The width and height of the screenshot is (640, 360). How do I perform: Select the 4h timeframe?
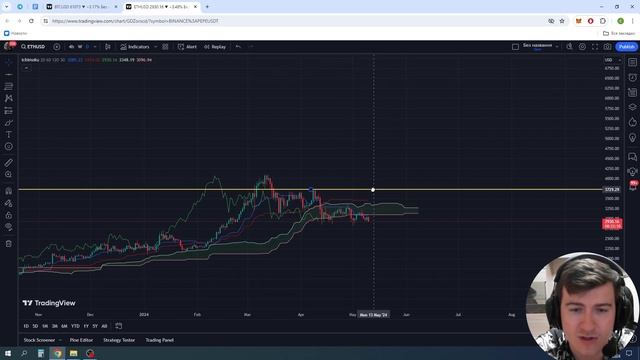[71, 47]
